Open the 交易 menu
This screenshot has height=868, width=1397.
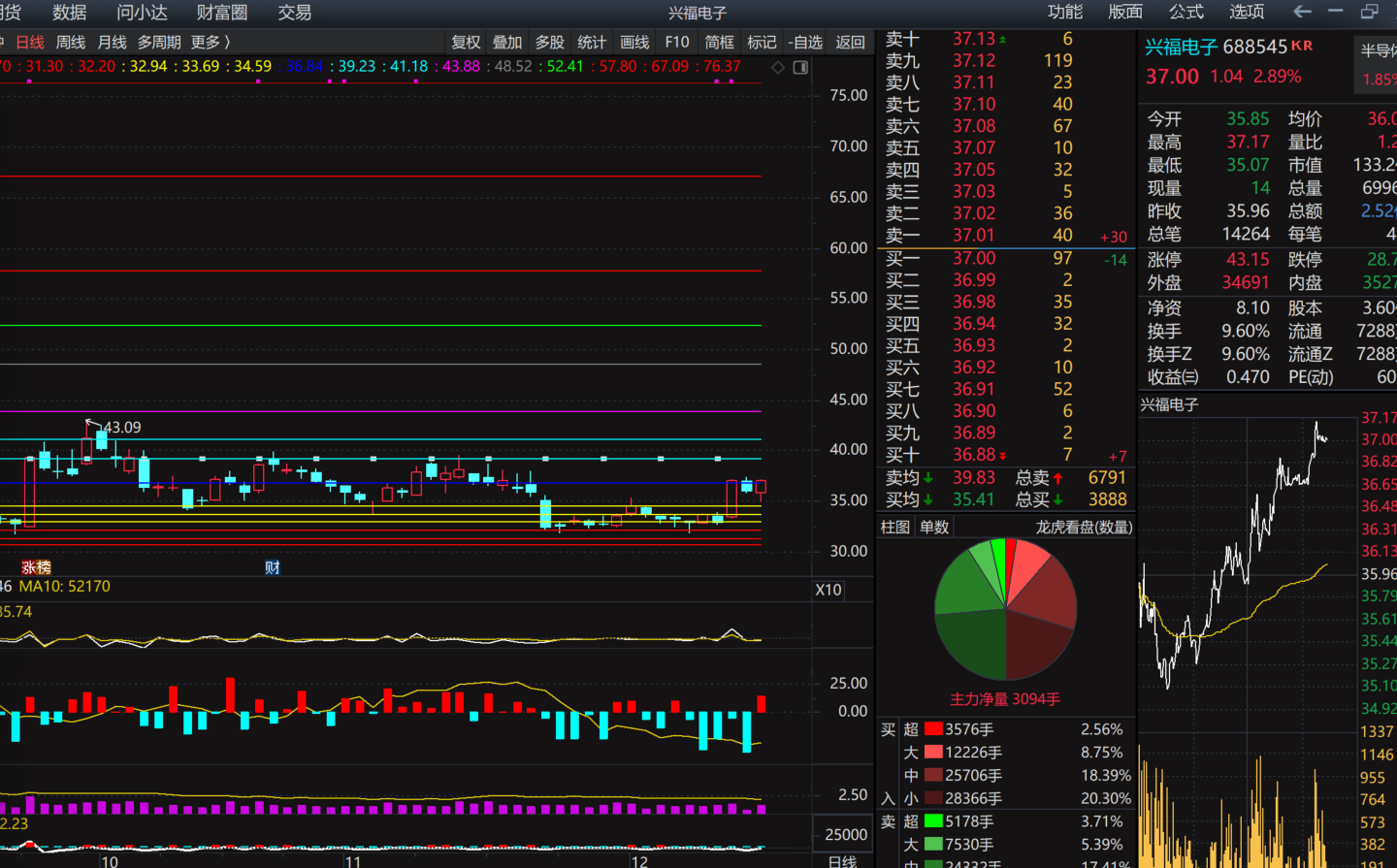tap(295, 13)
